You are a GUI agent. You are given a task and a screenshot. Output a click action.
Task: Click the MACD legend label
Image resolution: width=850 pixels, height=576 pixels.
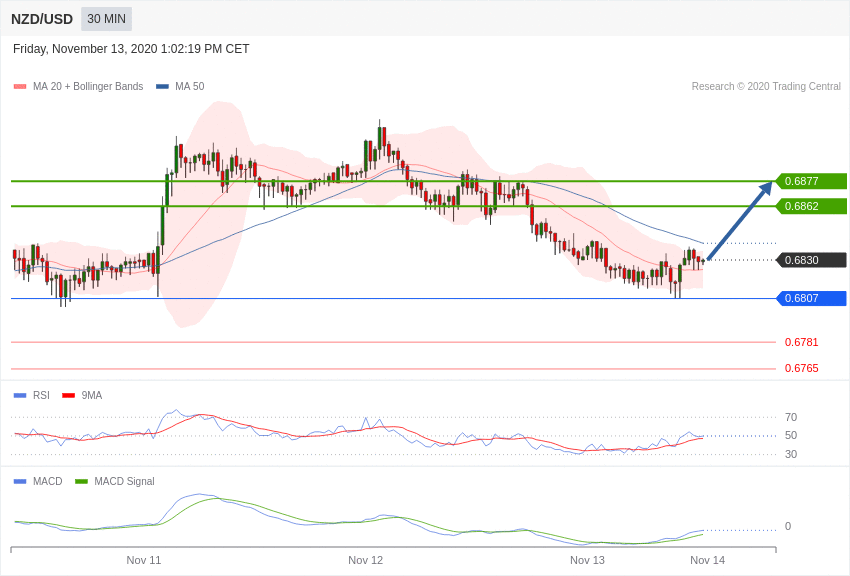[x=48, y=481]
